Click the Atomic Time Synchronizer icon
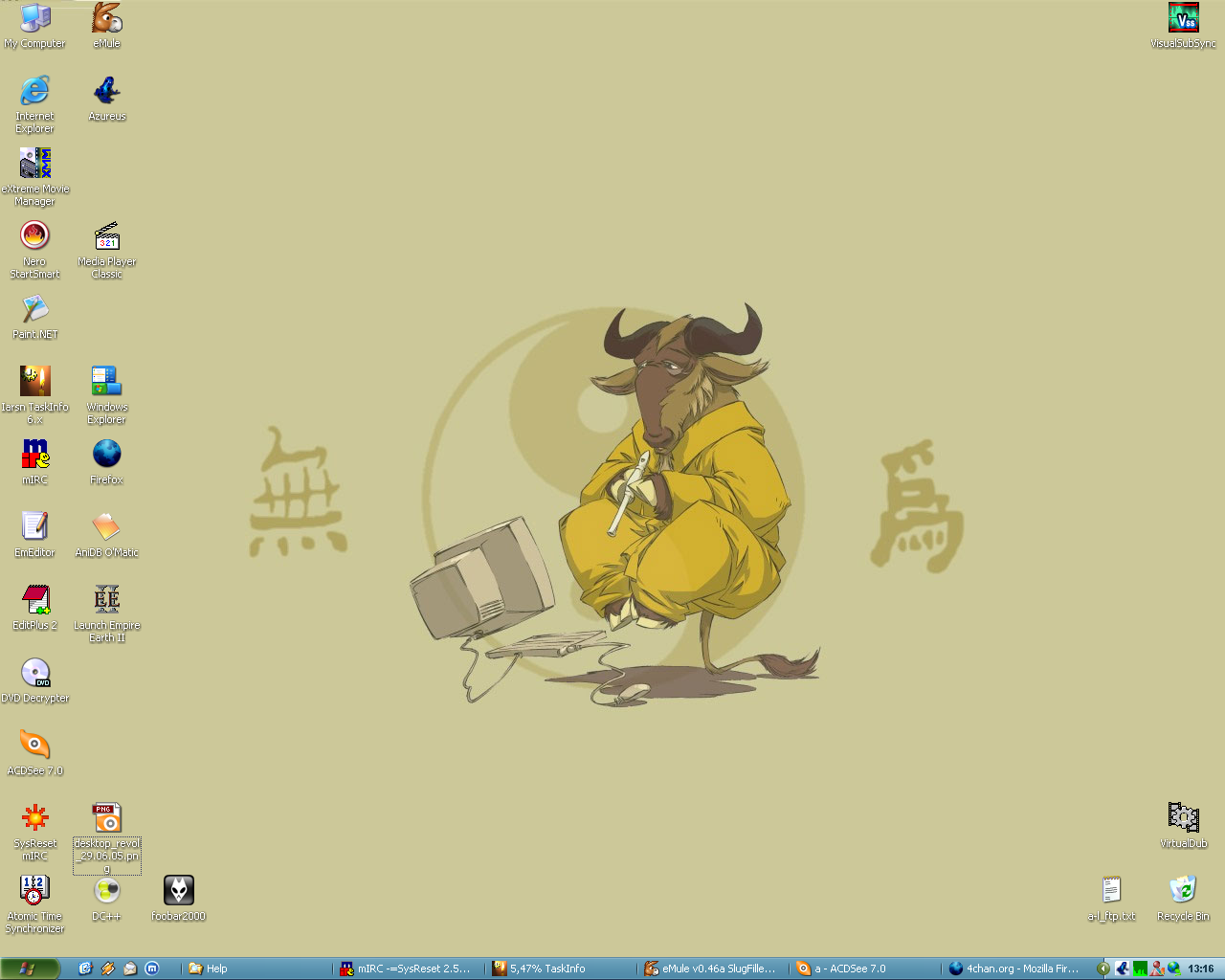Image resolution: width=1225 pixels, height=980 pixels. click(x=35, y=904)
